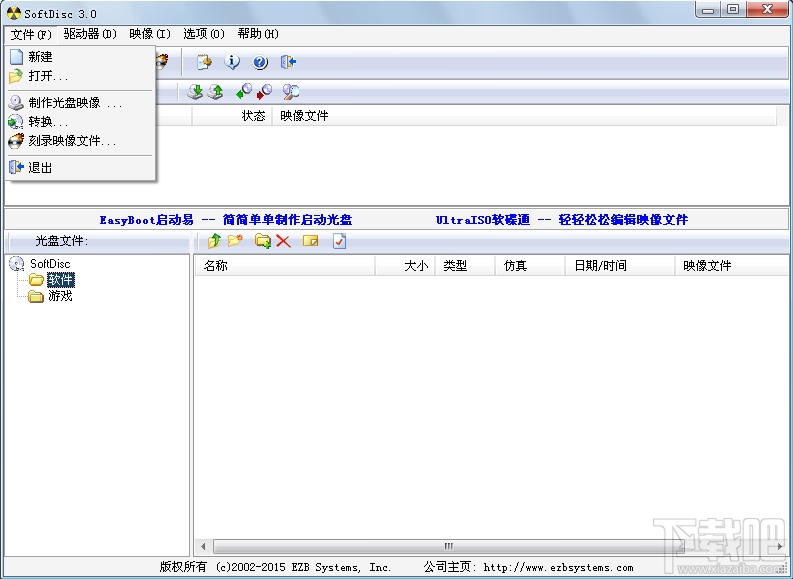This screenshot has width=793, height=579.
Task: Click 映像文件 header in file list
Action: pyautogui.click(x=731, y=265)
